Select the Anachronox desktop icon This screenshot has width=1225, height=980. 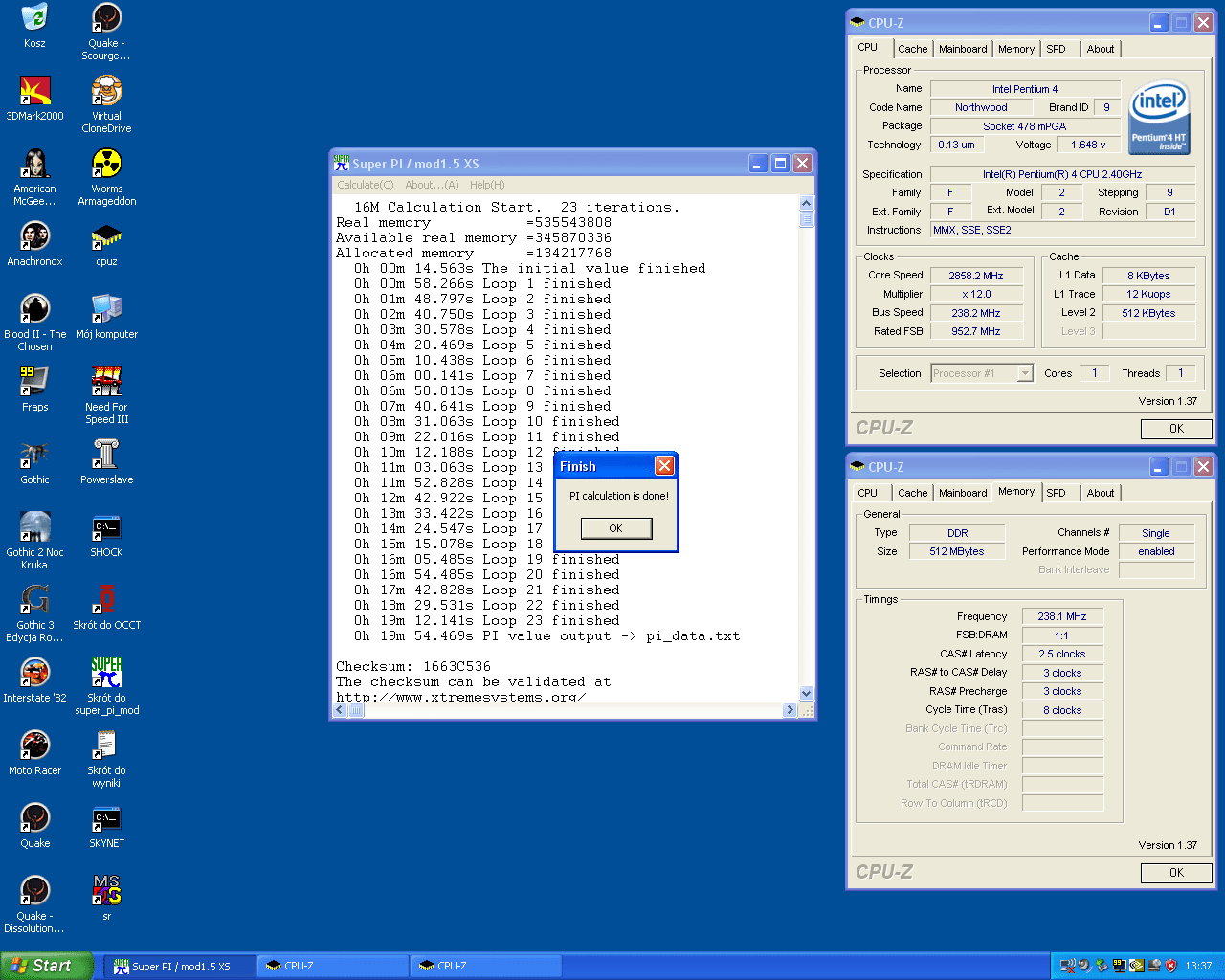[34, 243]
